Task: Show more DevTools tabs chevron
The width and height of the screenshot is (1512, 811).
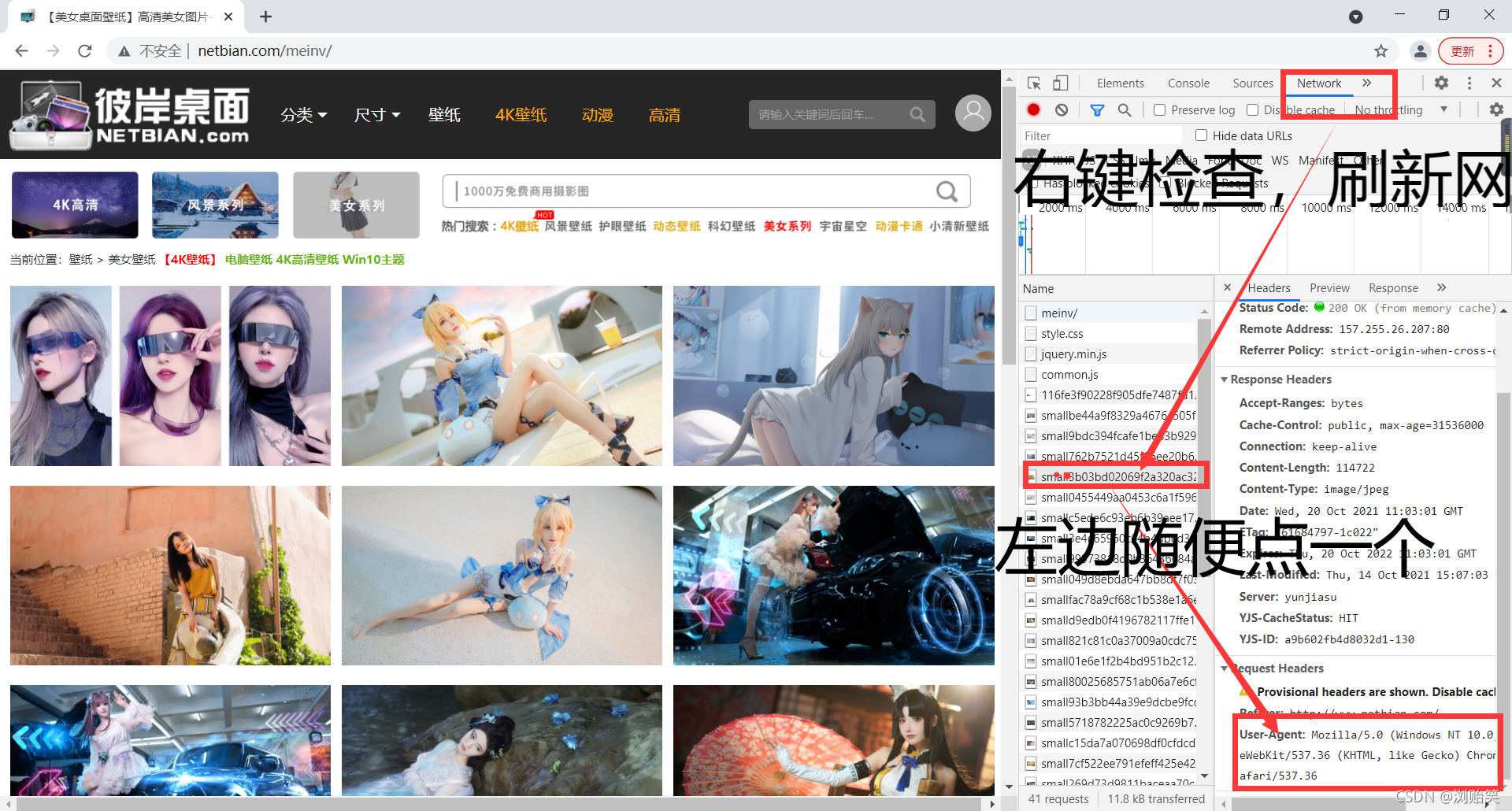Action: point(1367,83)
